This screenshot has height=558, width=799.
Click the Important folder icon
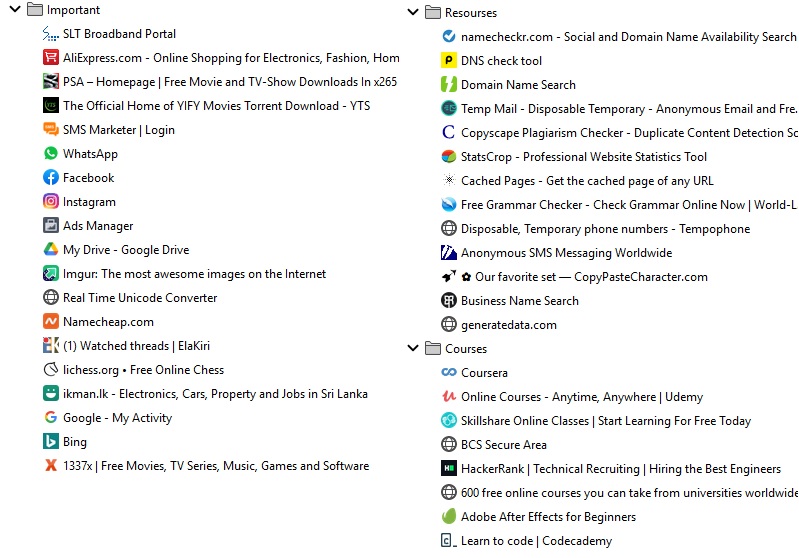click(35, 9)
